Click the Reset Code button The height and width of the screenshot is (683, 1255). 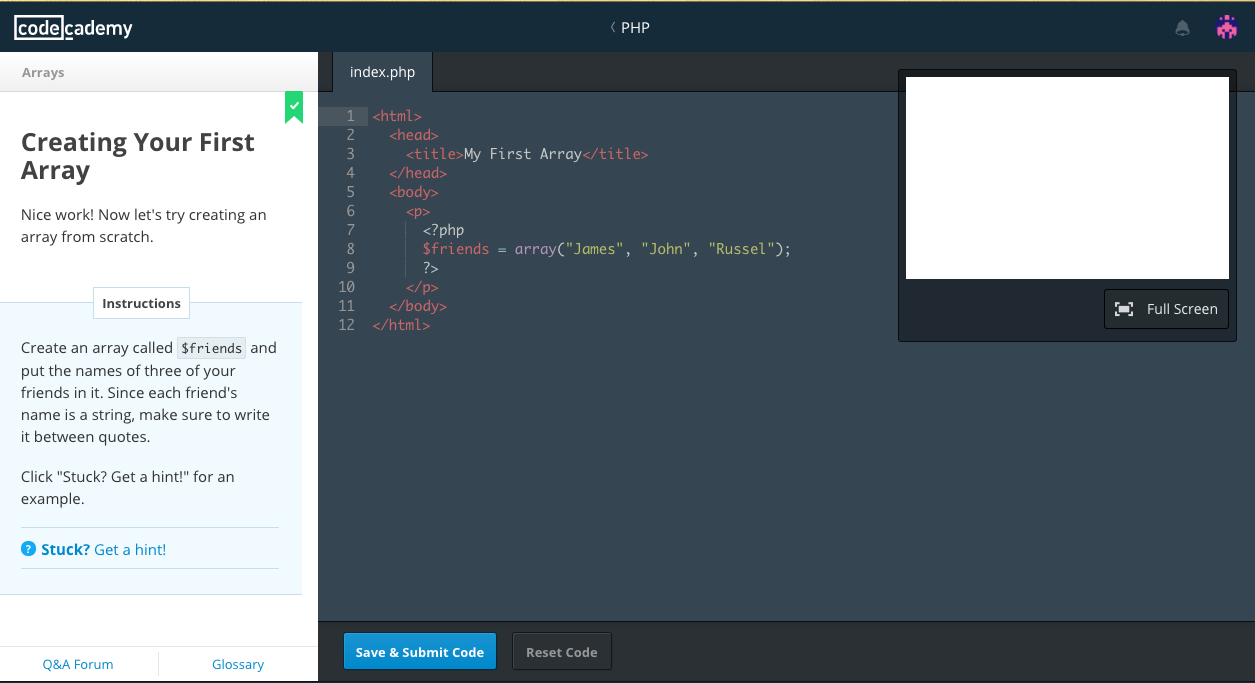coord(562,652)
